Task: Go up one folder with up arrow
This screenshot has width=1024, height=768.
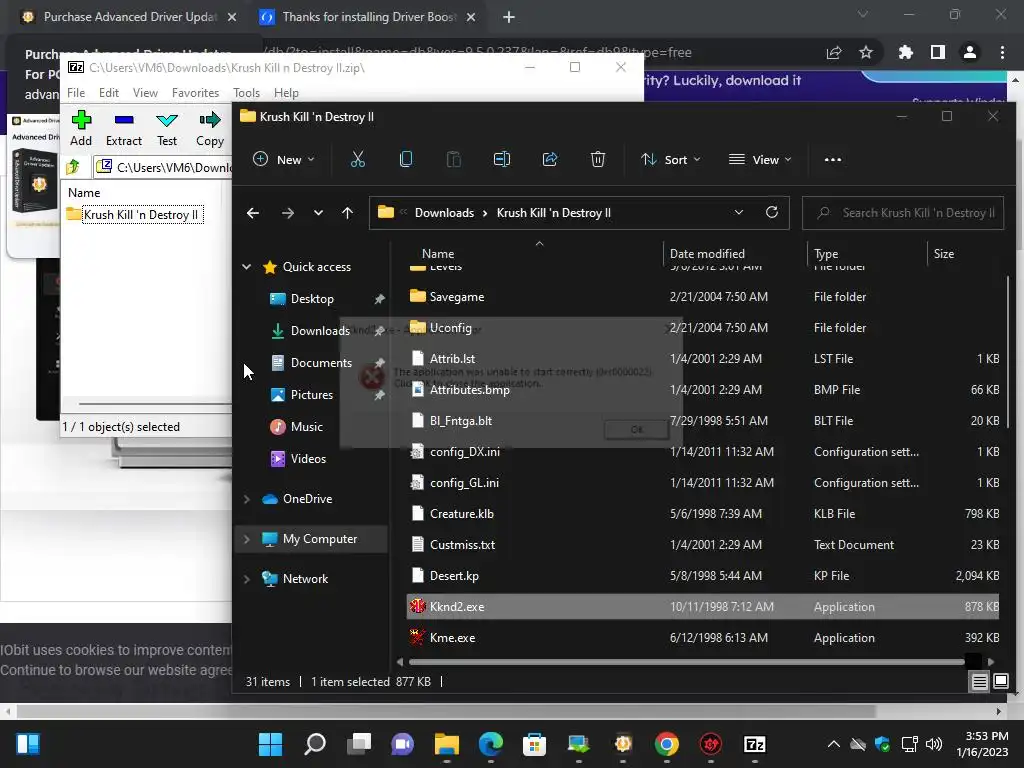Action: [347, 213]
